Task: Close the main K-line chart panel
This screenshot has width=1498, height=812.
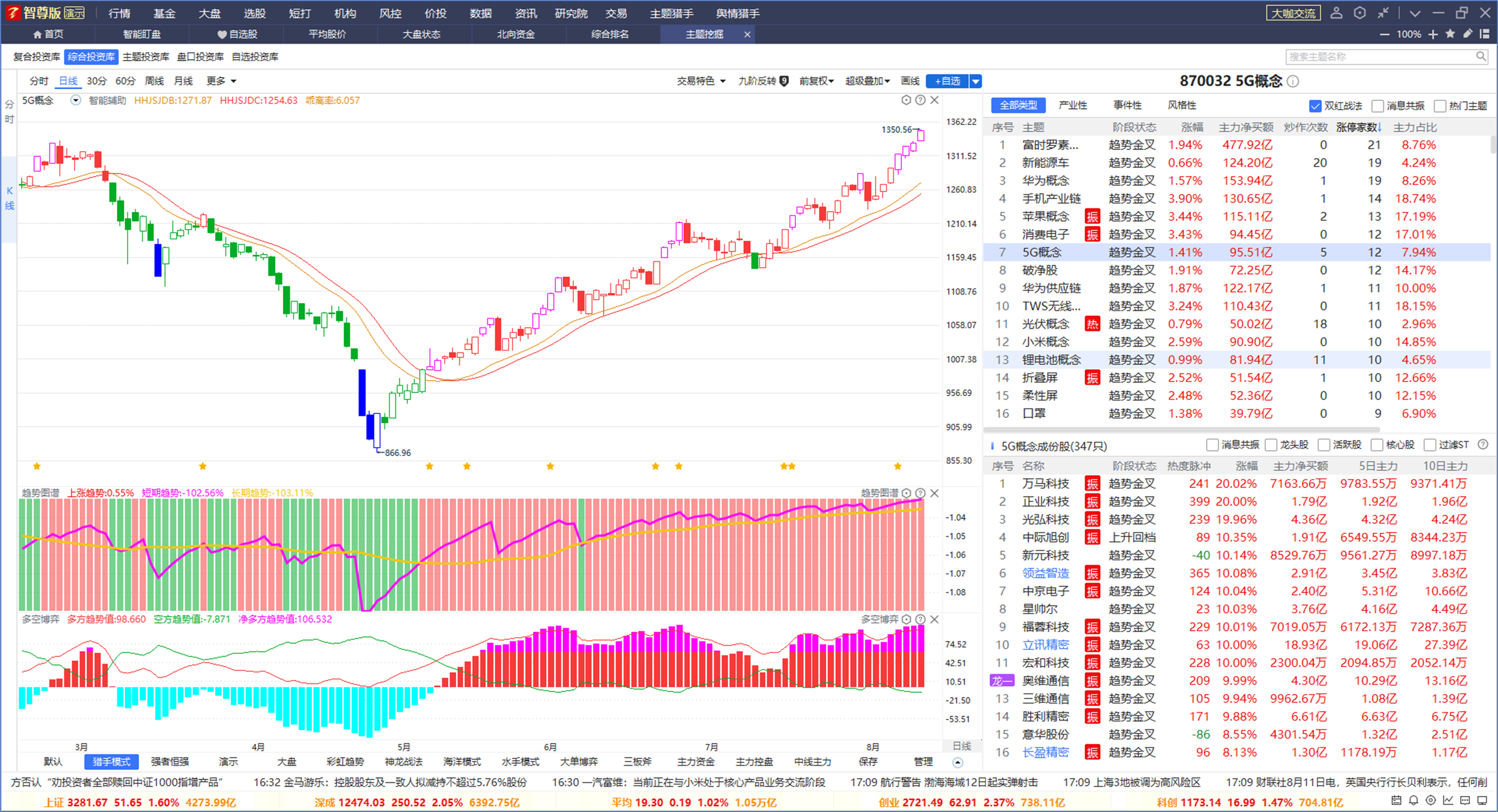Action: click(935, 100)
